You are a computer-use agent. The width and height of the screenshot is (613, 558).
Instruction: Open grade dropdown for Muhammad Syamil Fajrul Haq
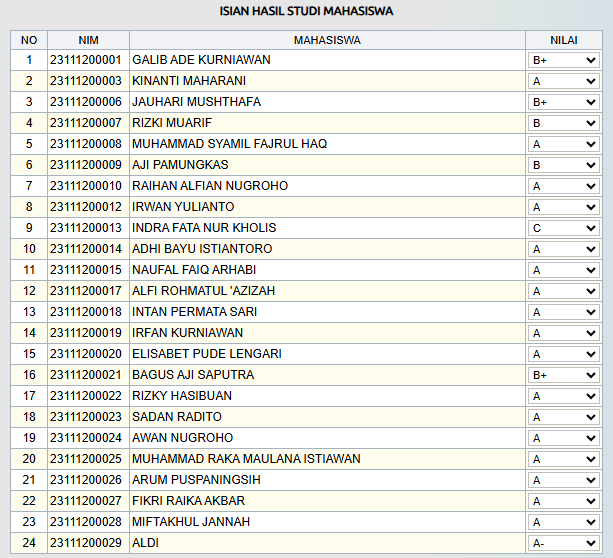coord(563,144)
